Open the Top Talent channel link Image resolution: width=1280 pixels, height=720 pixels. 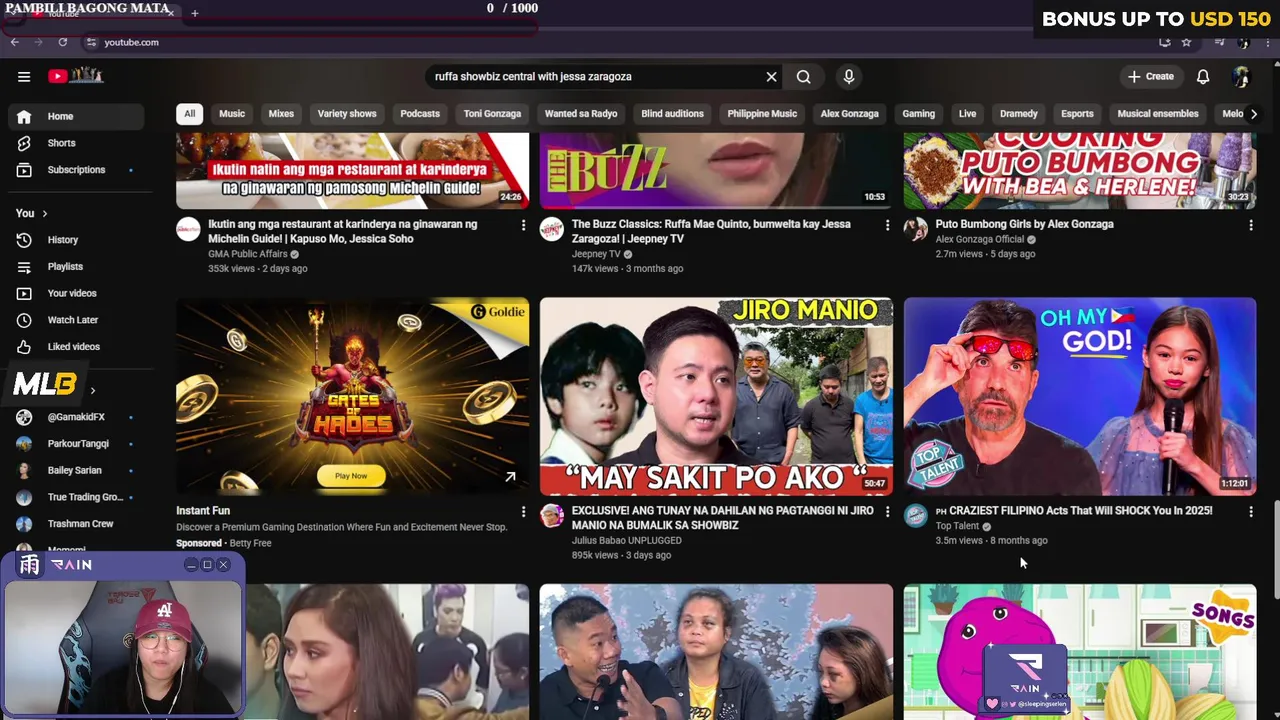click(x=957, y=526)
